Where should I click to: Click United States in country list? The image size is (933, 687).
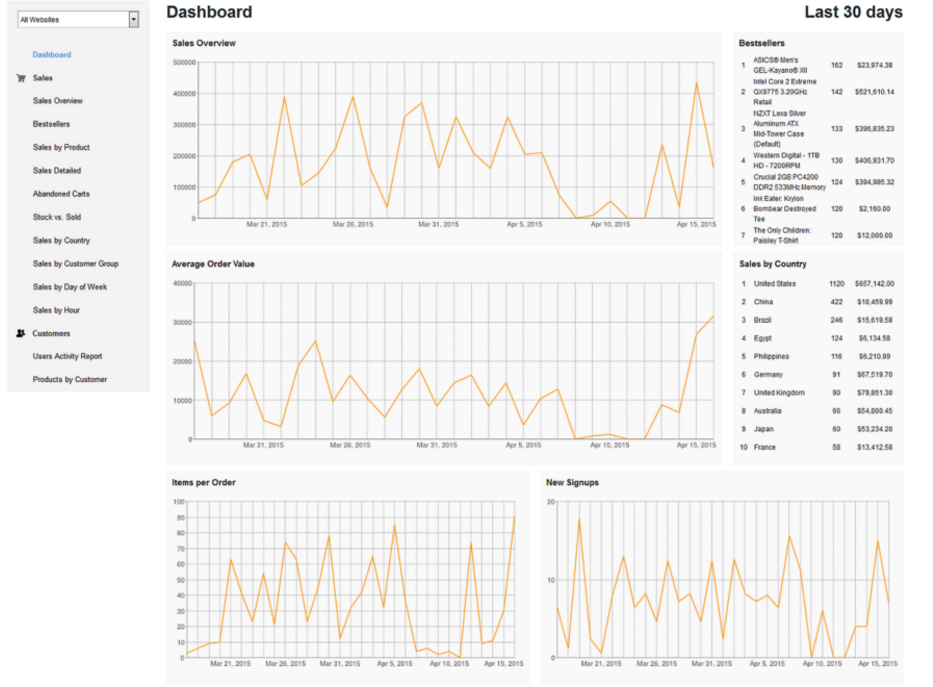775,284
